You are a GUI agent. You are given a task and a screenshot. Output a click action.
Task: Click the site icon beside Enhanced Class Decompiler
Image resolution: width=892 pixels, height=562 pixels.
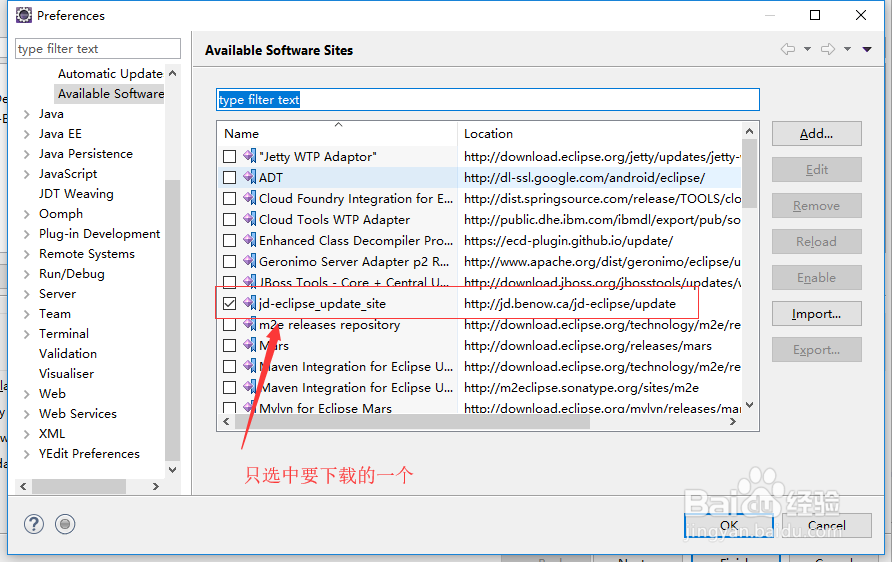(x=249, y=240)
